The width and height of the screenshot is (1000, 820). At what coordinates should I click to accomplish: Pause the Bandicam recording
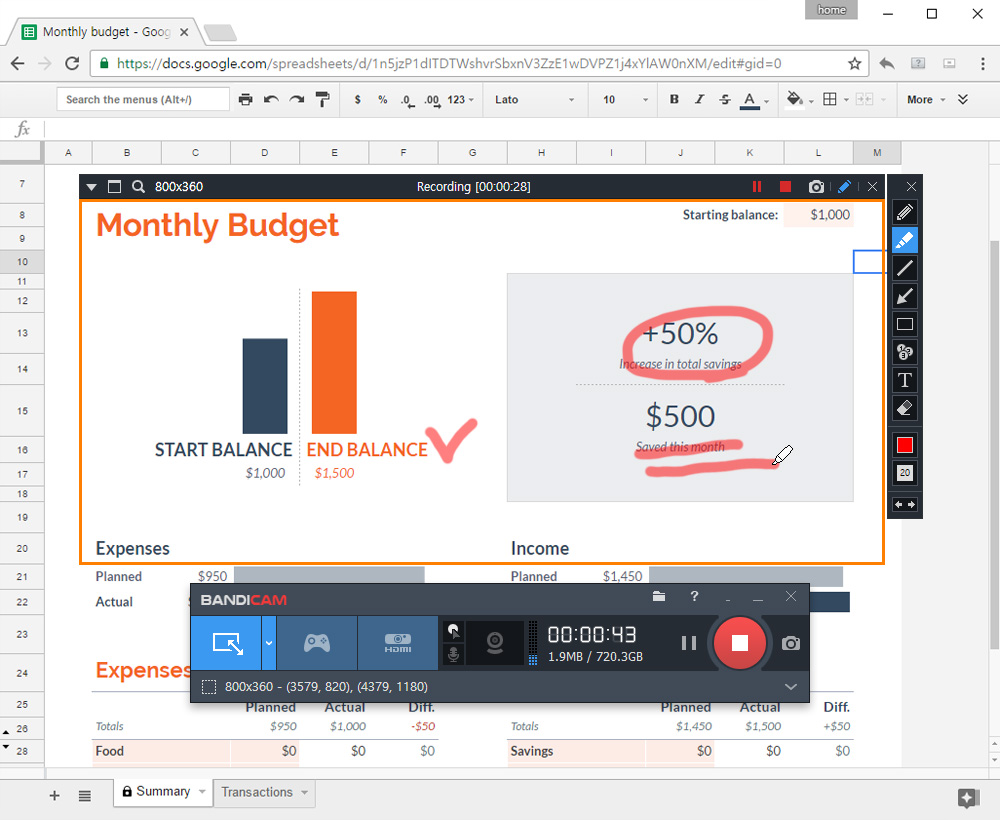coord(689,643)
